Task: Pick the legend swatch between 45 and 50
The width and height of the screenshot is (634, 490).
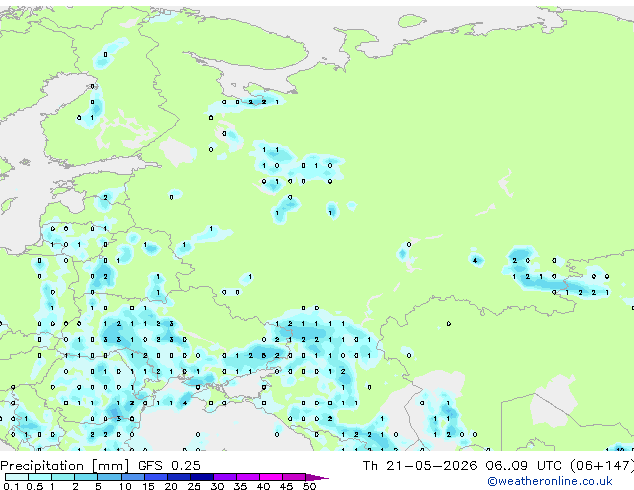Action: [294, 477]
